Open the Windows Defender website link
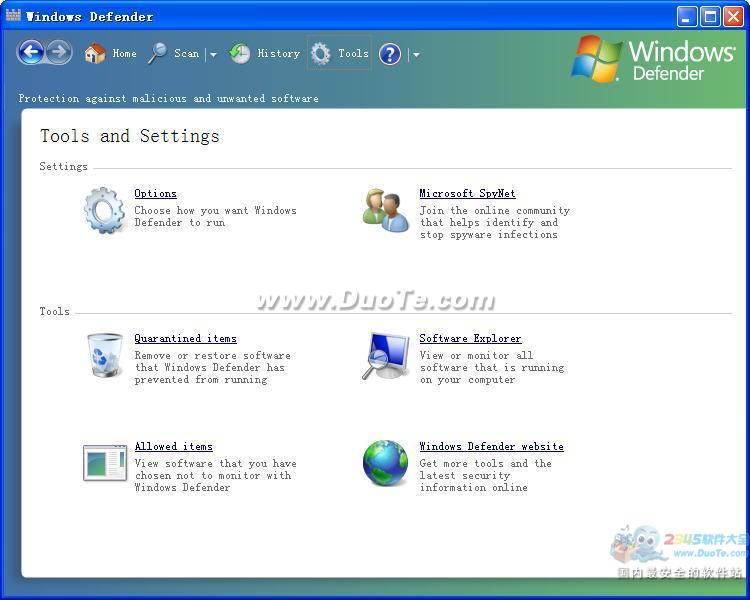The width and height of the screenshot is (750, 600). [x=491, y=447]
